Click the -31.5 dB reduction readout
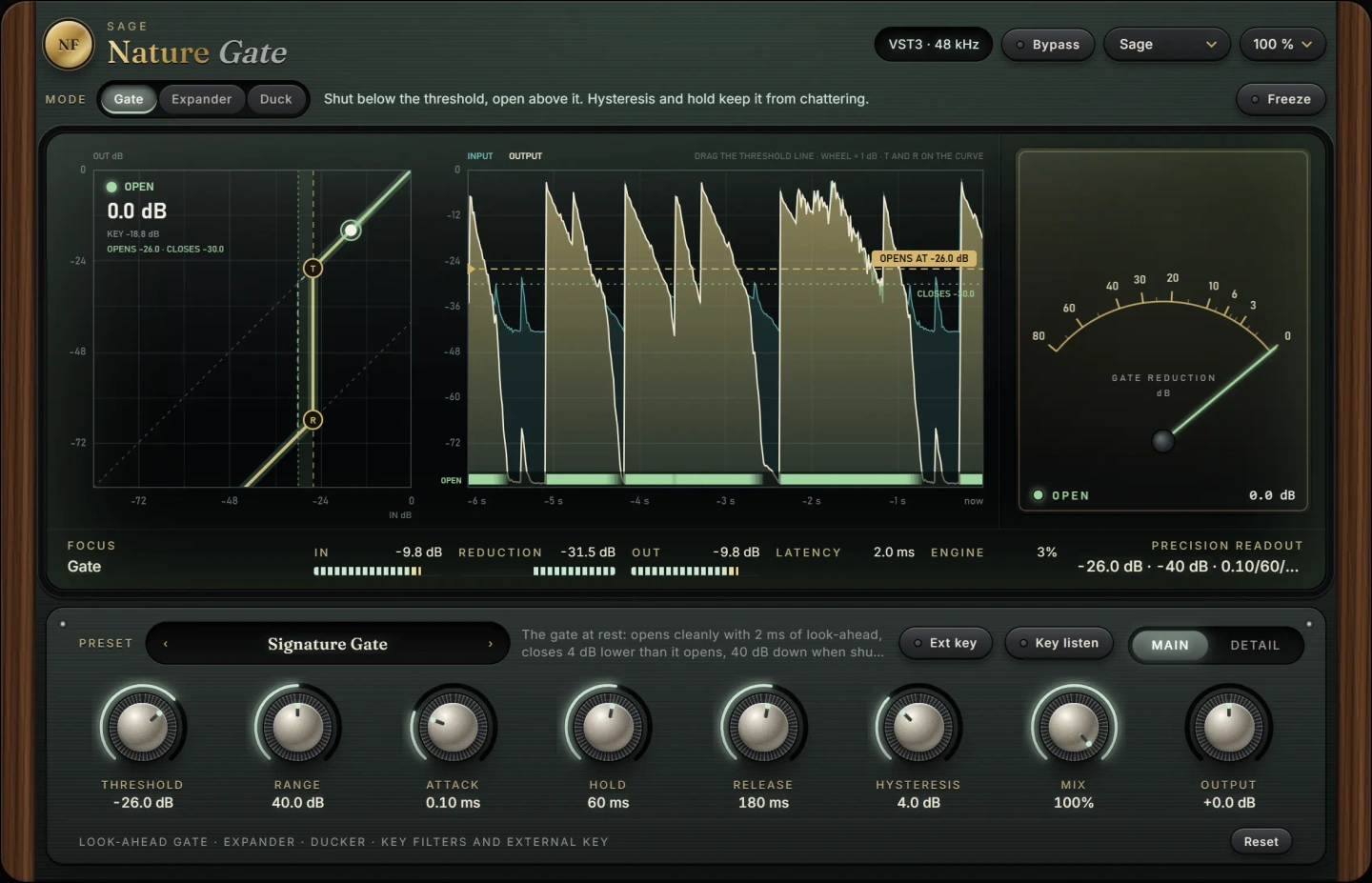1372x883 pixels. [x=588, y=552]
